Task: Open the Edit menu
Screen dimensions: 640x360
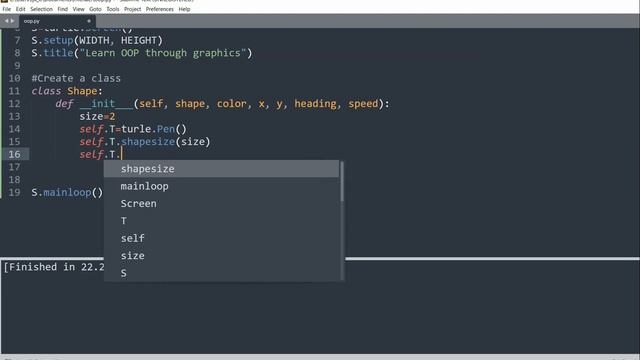Action: click(x=20, y=9)
